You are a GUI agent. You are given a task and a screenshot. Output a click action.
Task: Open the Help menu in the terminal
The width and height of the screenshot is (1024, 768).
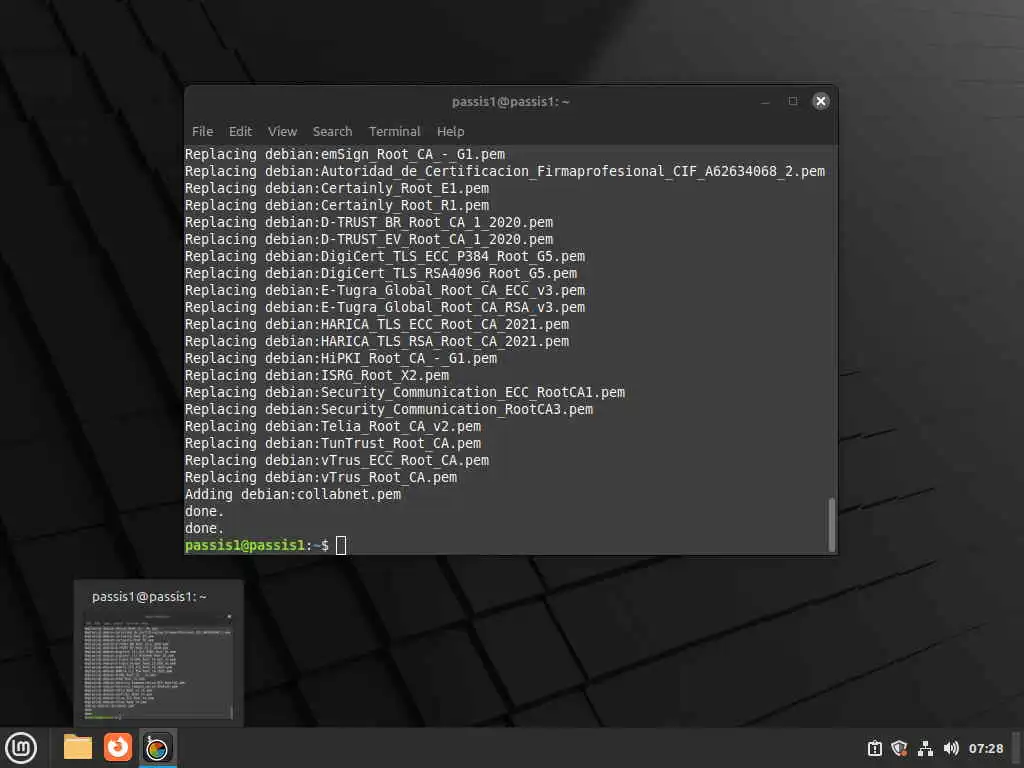click(x=451, y=131)
